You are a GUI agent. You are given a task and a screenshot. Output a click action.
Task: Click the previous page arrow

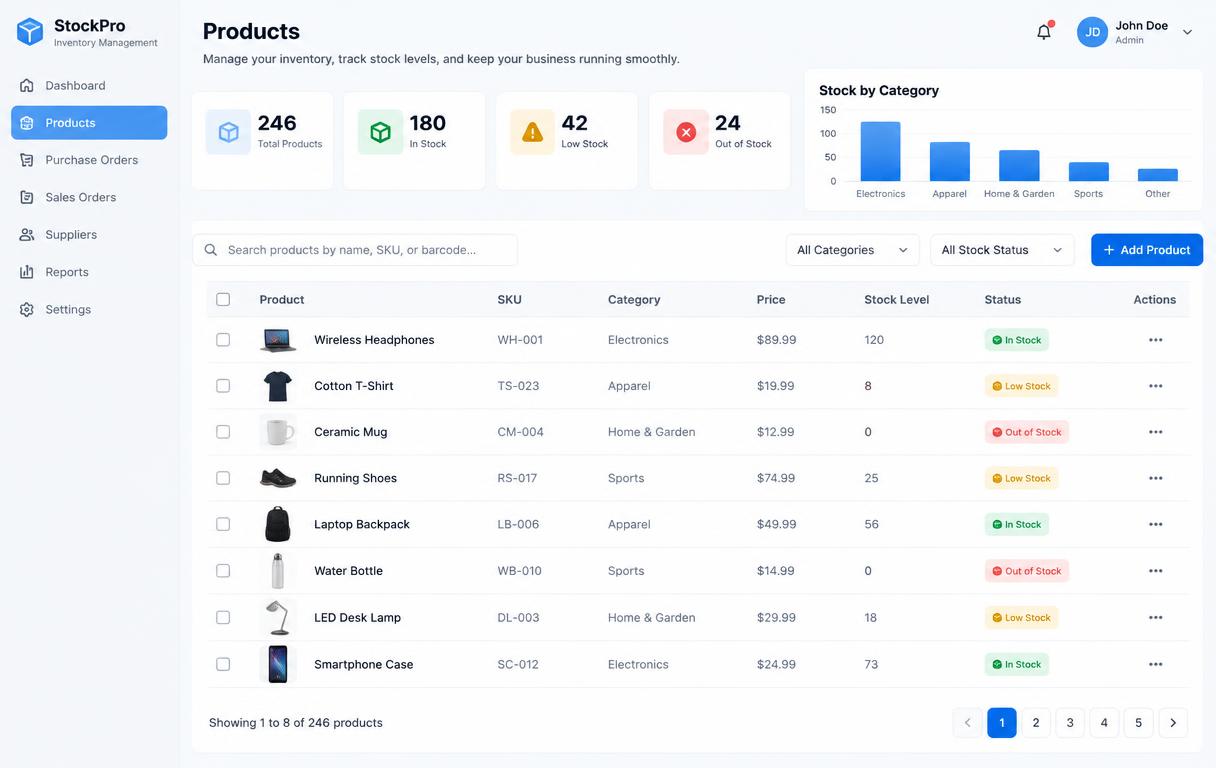[967, 723]
